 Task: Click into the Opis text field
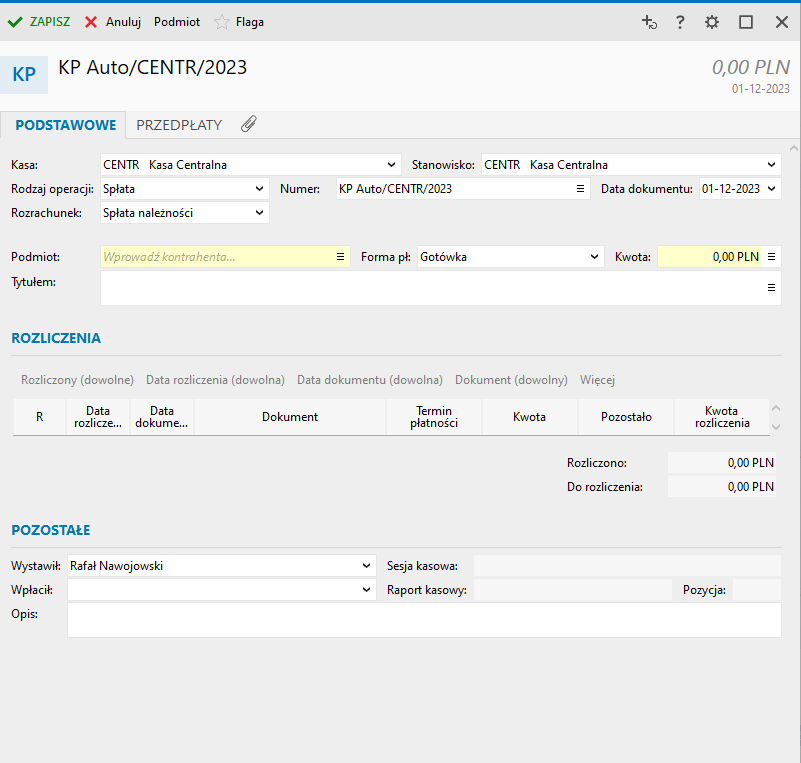click(424, 620)
